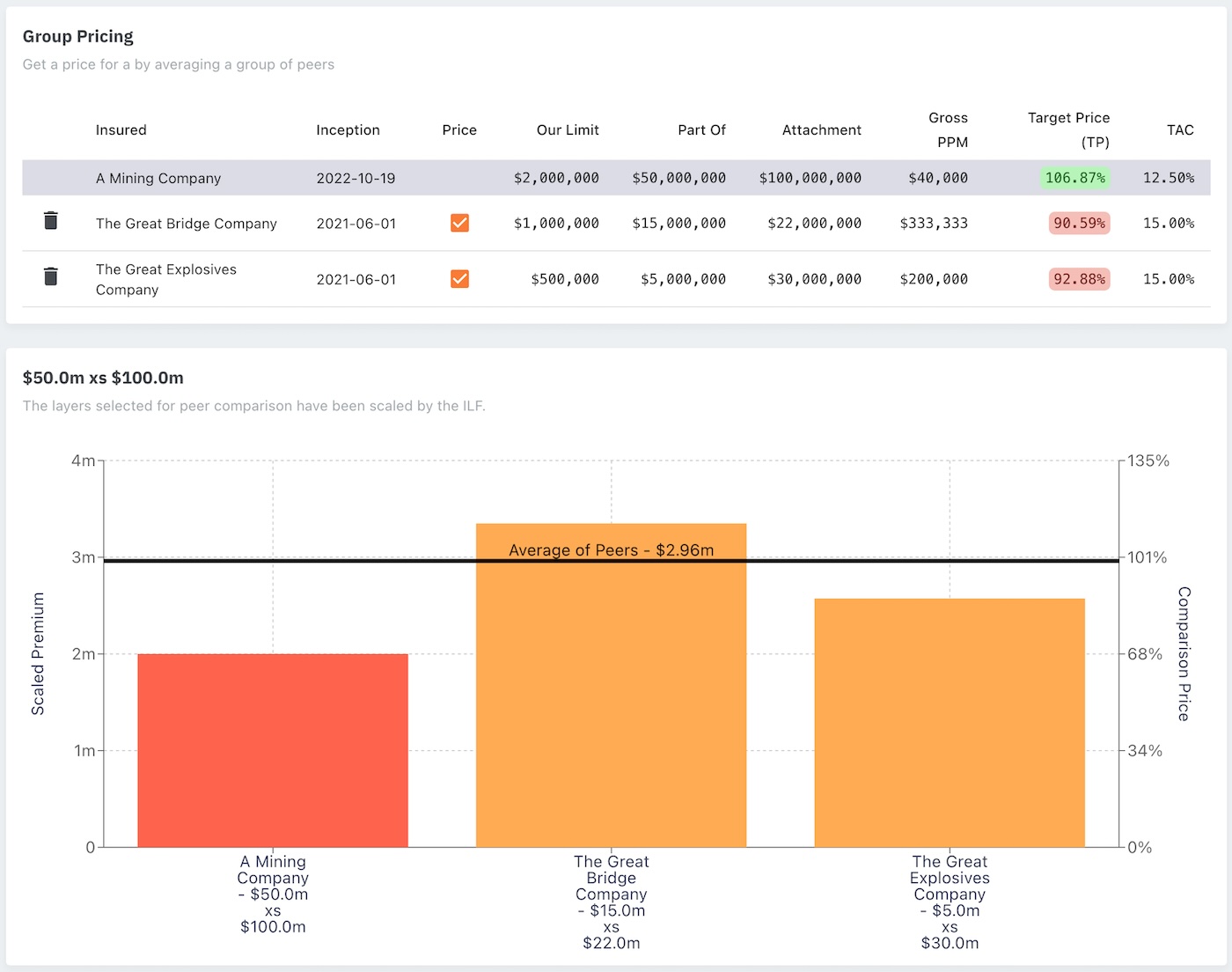Click the Inception column header
Image resolution: width=1232 pixels, height=972 pixels.
(348, 129)
